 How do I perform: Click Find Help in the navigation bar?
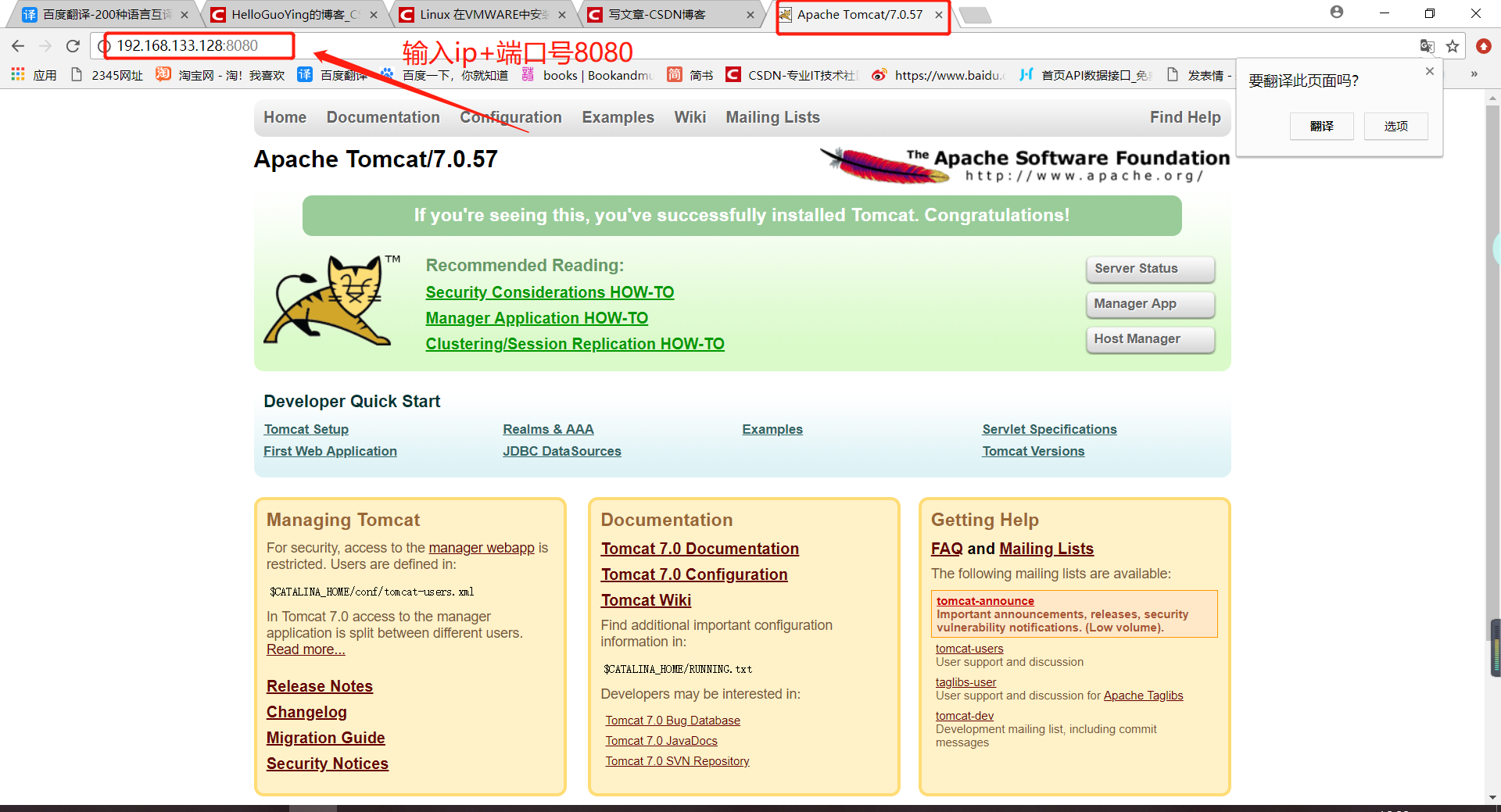pos(1185,117)
